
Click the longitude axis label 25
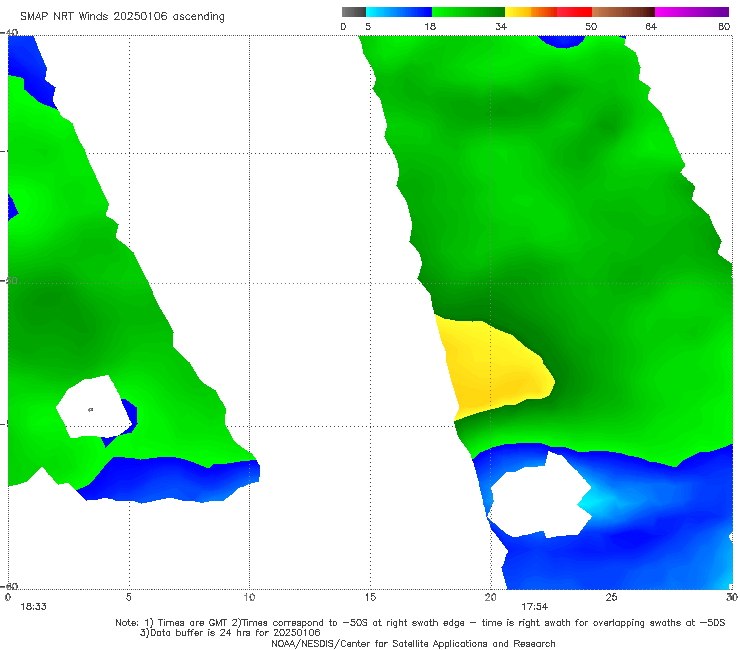(611, 598)
